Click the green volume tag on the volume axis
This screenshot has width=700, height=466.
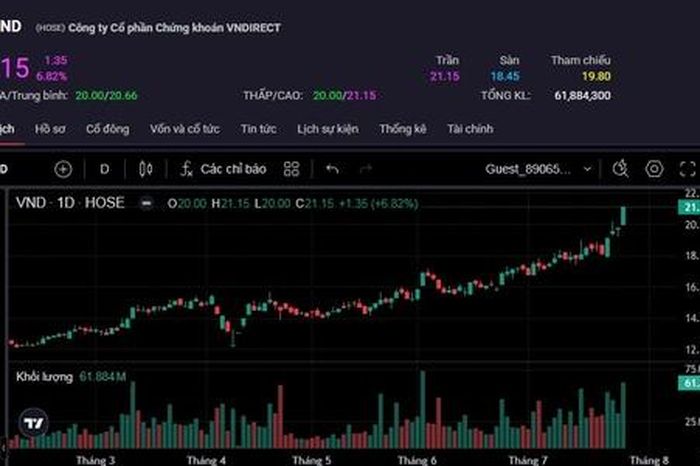point(689,383)
